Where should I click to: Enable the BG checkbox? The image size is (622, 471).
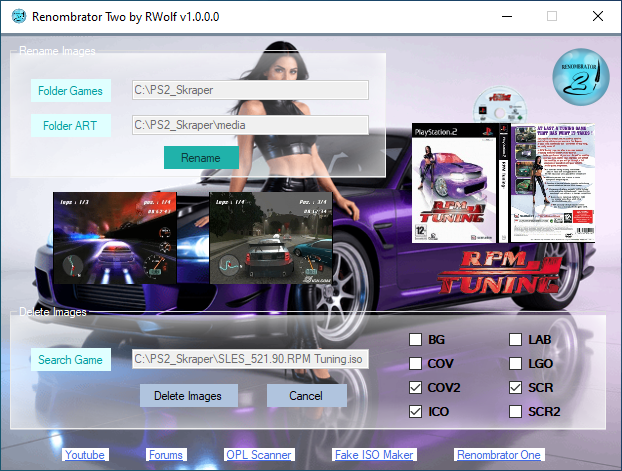(x=415, y=340)
